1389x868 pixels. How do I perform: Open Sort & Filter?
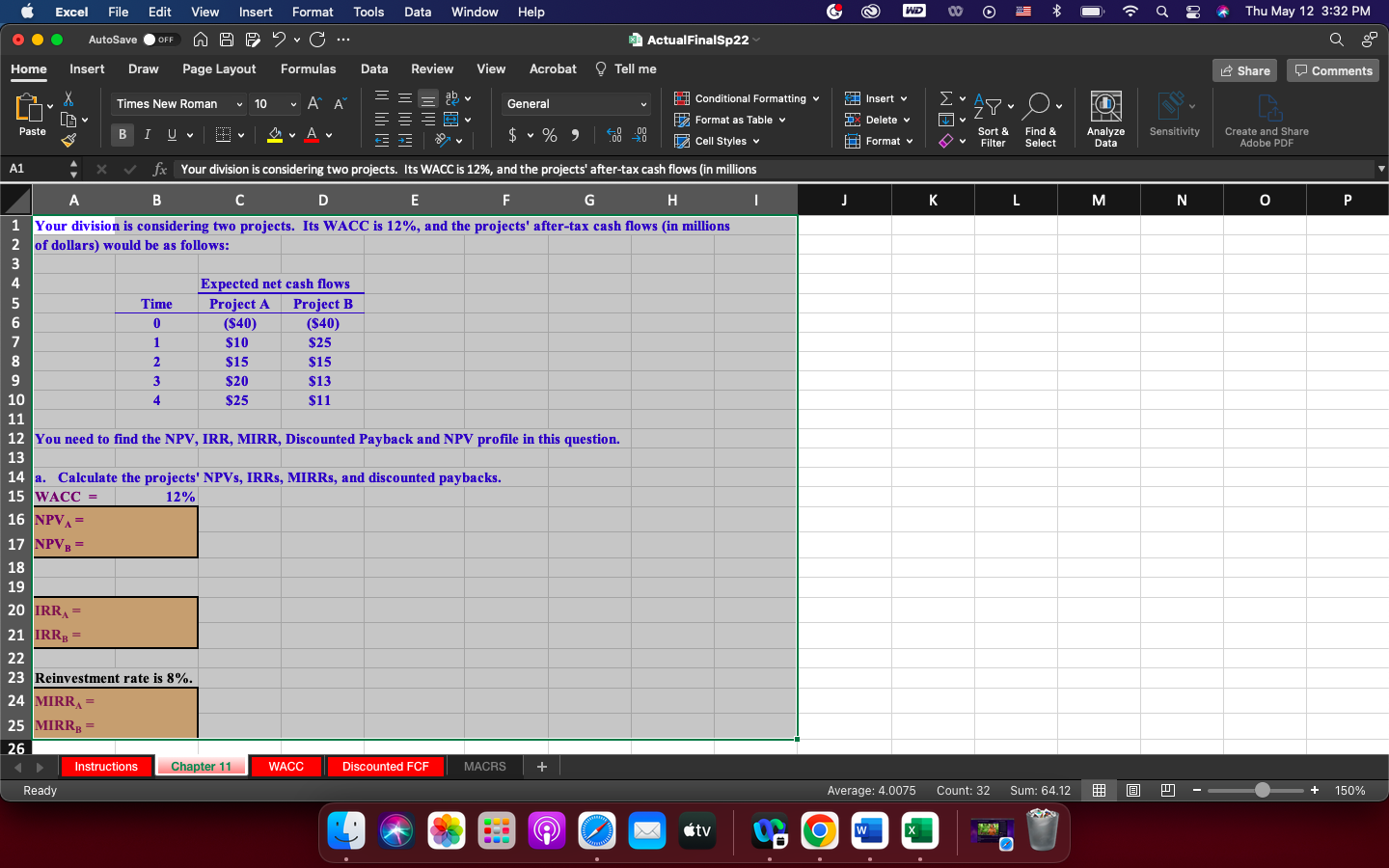click(993, 120)
